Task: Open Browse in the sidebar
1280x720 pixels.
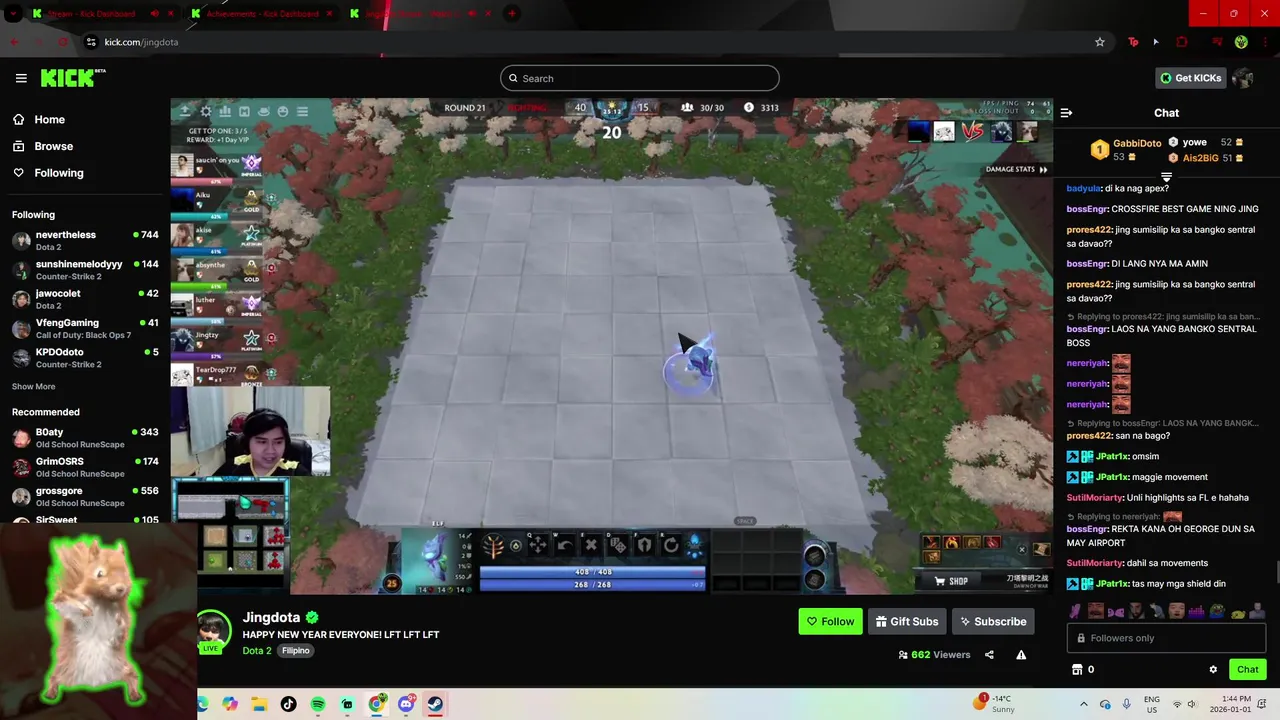Action: 53,146
